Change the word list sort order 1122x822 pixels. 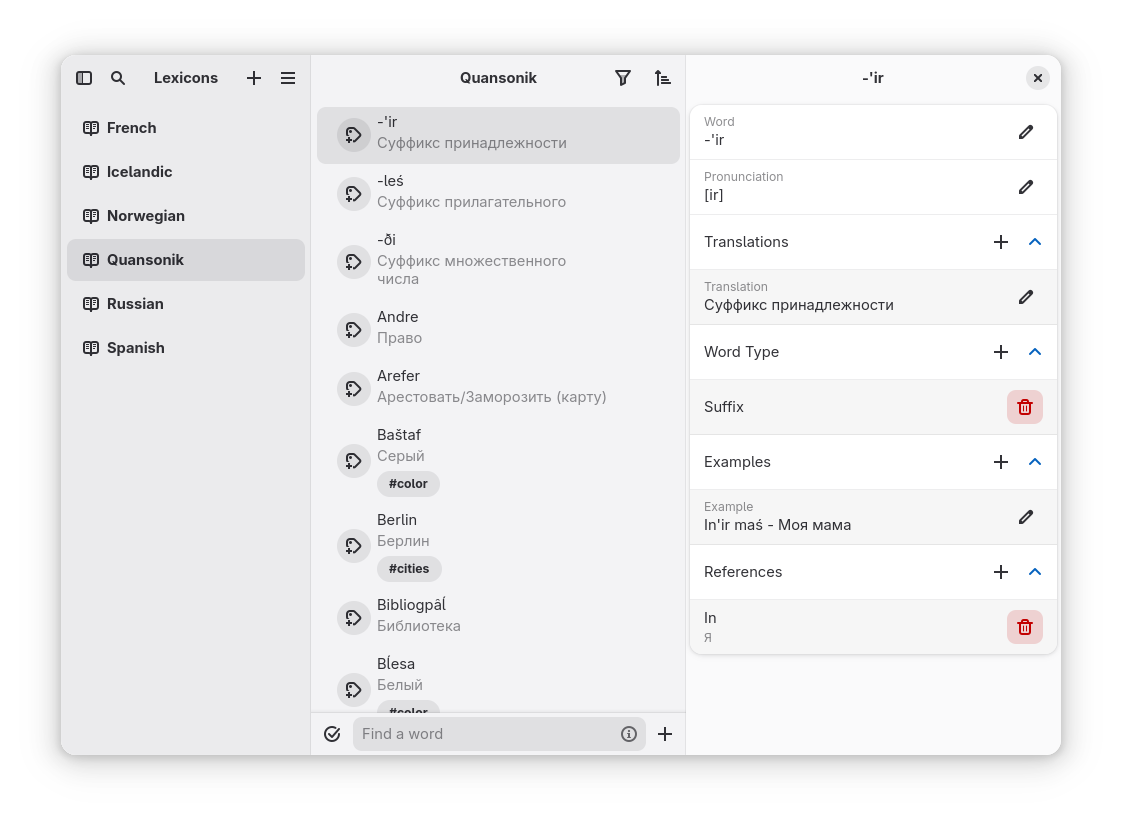[662, 78]
